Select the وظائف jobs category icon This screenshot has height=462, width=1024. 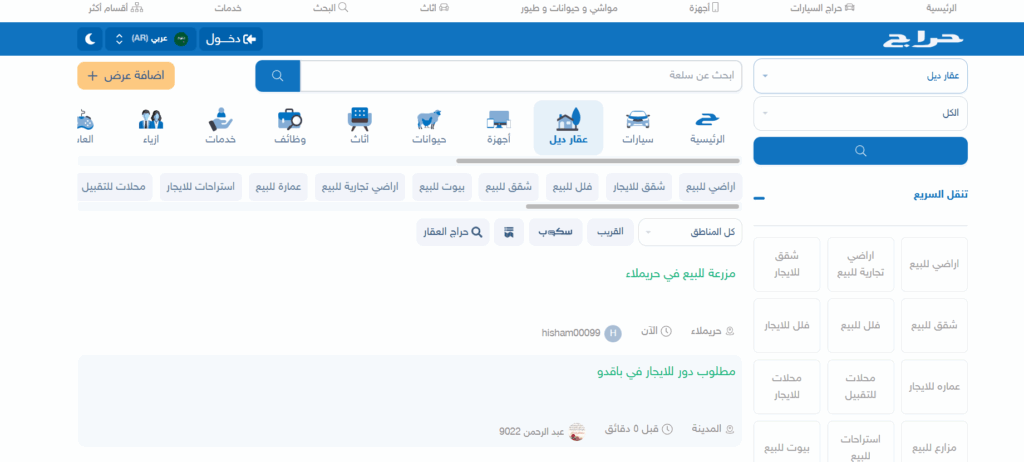coord(290,128)
